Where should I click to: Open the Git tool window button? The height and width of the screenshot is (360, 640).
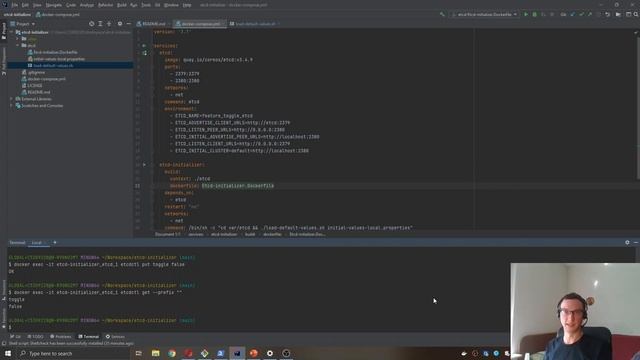coord(16,337)
